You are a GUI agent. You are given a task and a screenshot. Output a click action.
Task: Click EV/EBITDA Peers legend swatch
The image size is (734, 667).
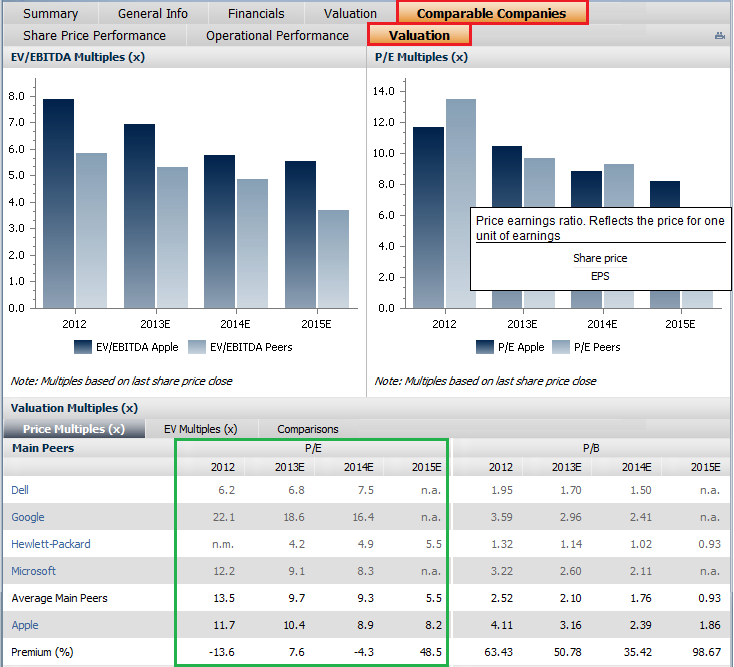(197, 347)
